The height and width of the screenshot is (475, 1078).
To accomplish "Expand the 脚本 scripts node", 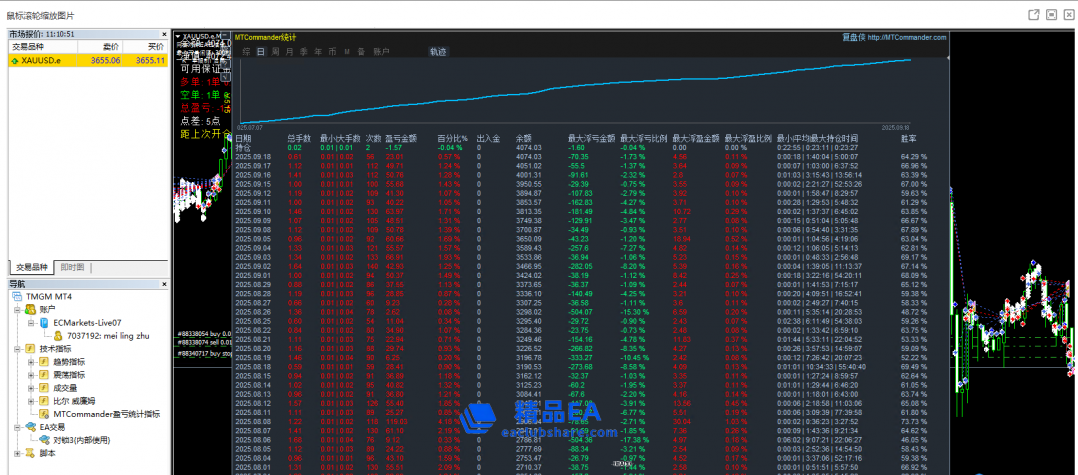I will (x=17, y=453).
